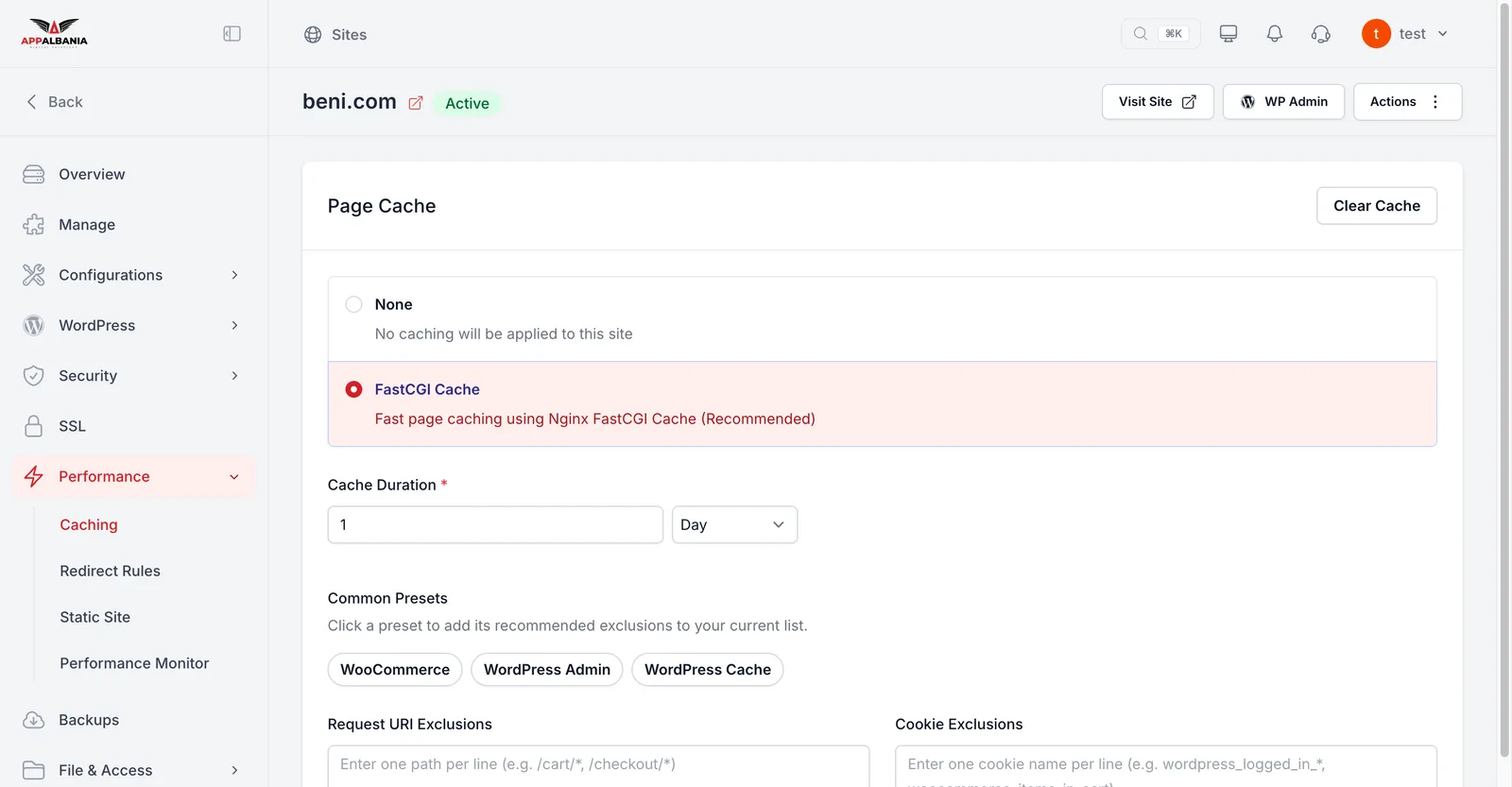Open Performance Monitor page

pos(134,664)
